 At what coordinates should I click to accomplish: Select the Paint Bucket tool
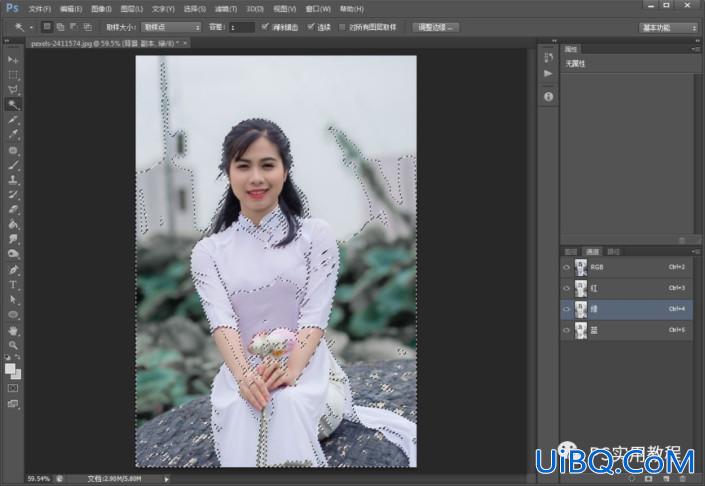click(x=13, y=224)
